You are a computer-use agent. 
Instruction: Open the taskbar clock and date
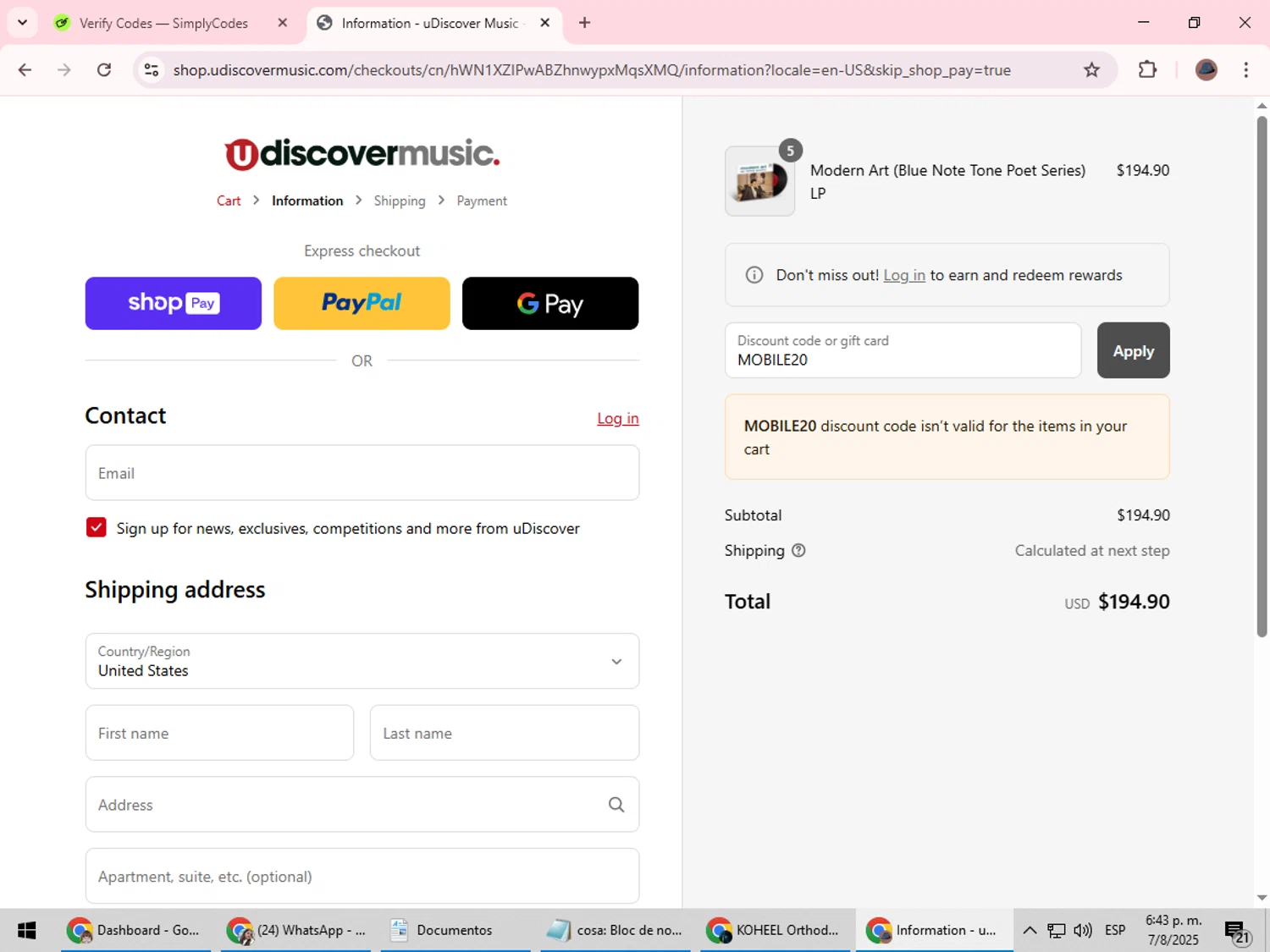tap(1173, 931)
